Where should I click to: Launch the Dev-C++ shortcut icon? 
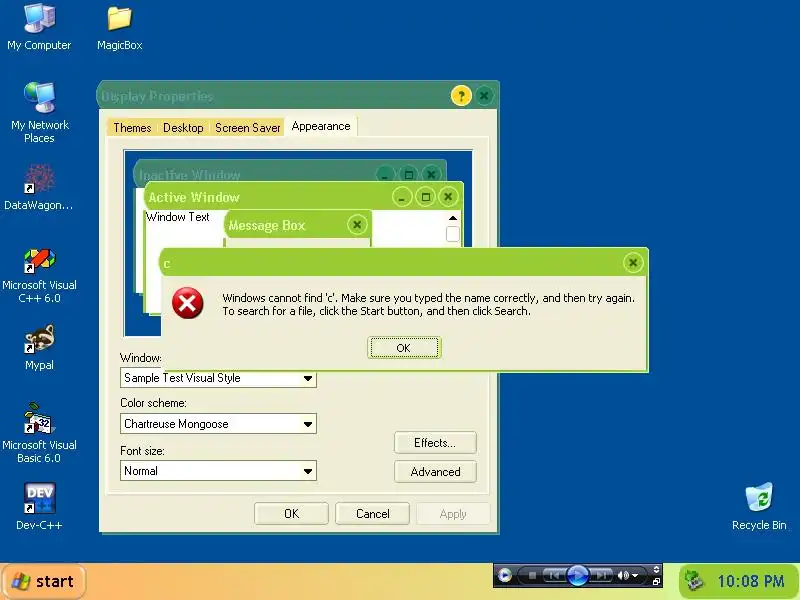pyautogui.click(x=39, y=506)
